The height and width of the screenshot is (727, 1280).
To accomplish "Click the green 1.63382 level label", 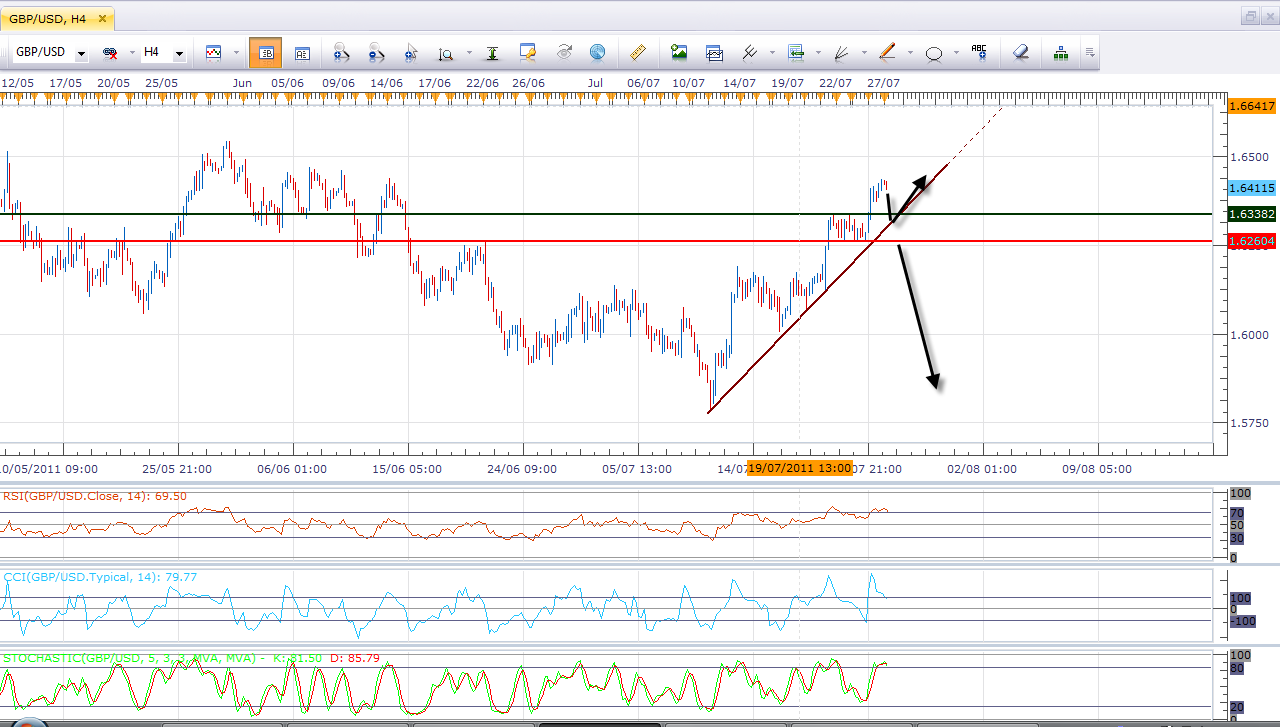I will [1251, 214].
